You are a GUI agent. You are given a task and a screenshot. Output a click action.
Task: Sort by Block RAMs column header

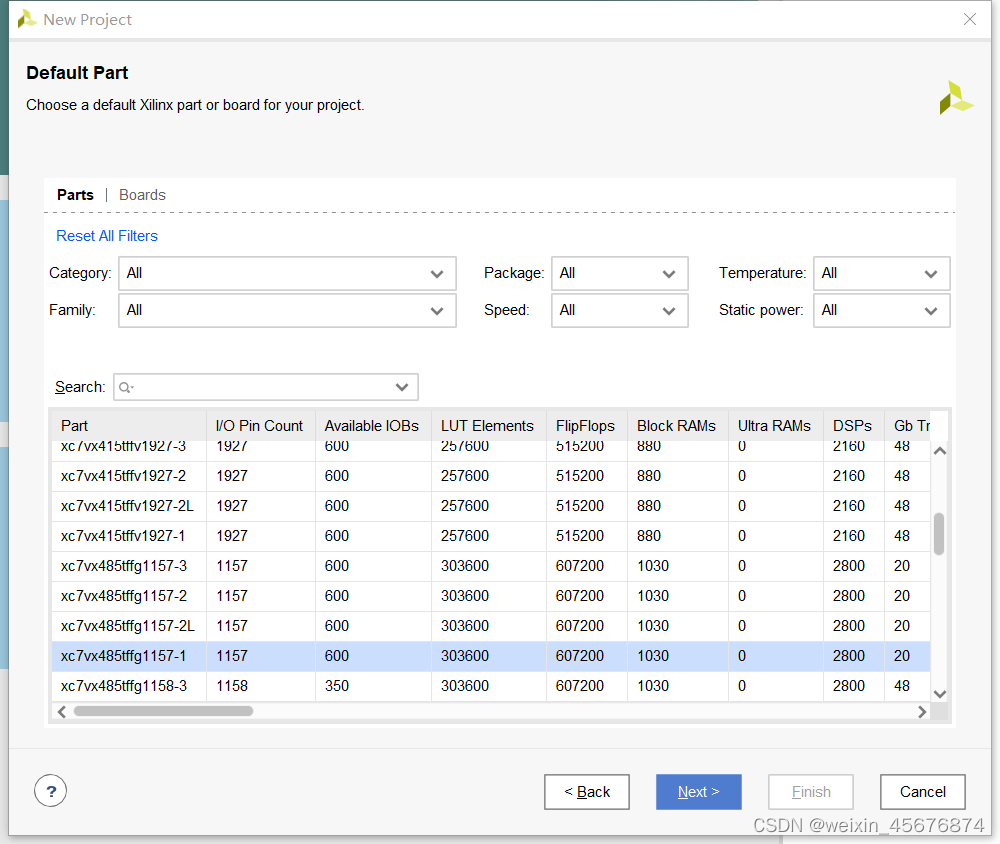(678, 426)
